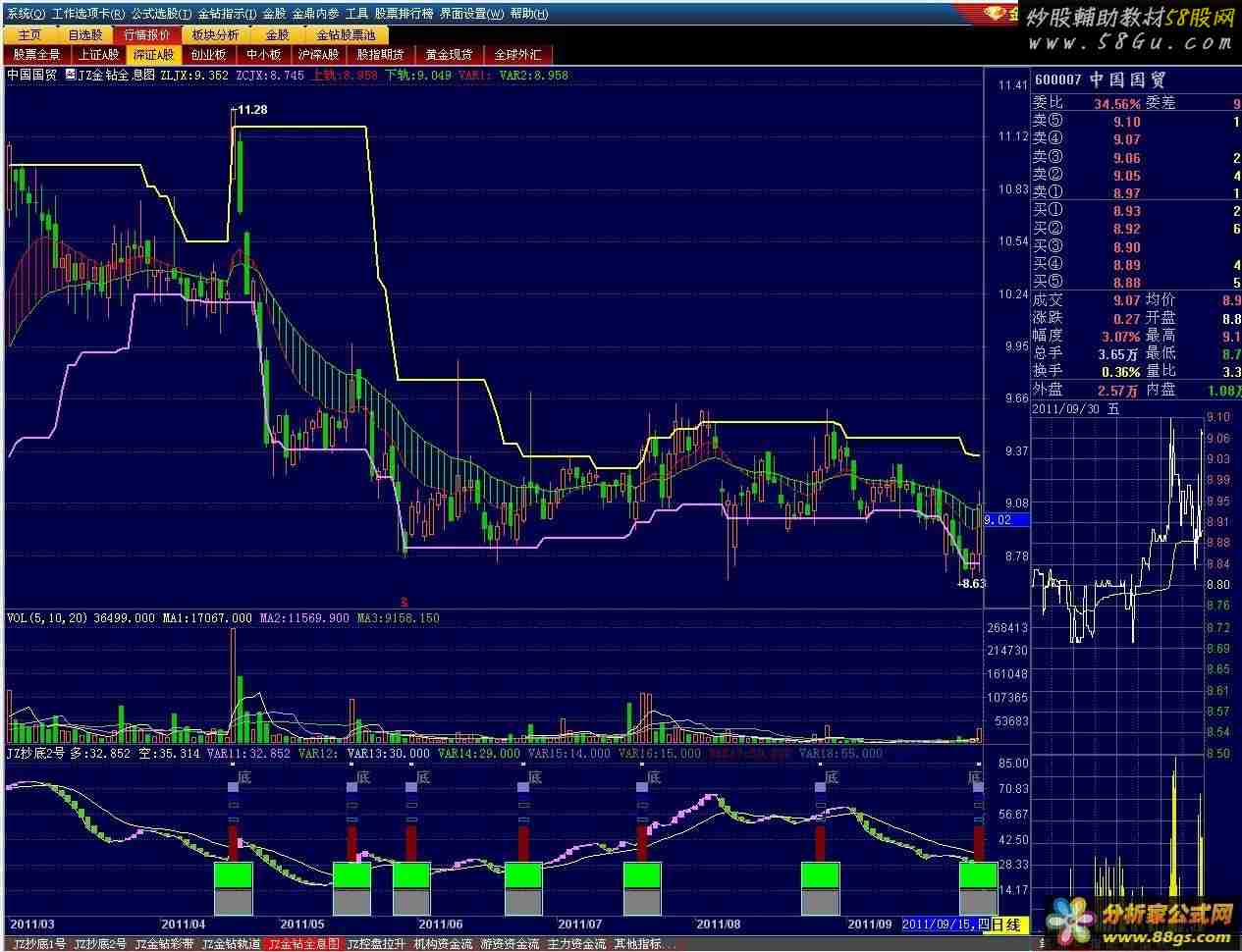The width and height of the screenshot is (1242, 952).
Task: Select the 全球外汇 sub-tab
Action: [x=517, y=55]
